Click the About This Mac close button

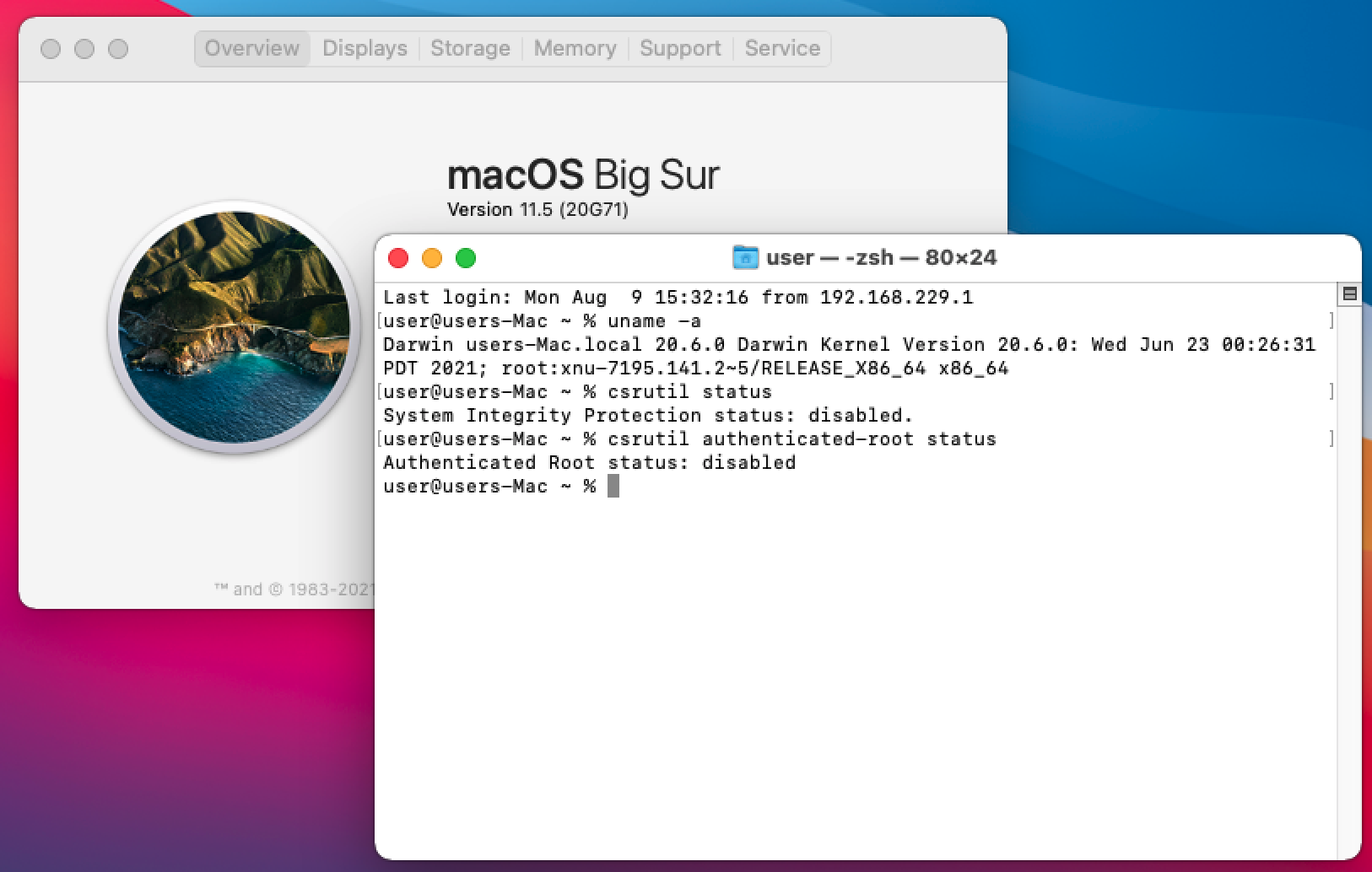(51, 49)
